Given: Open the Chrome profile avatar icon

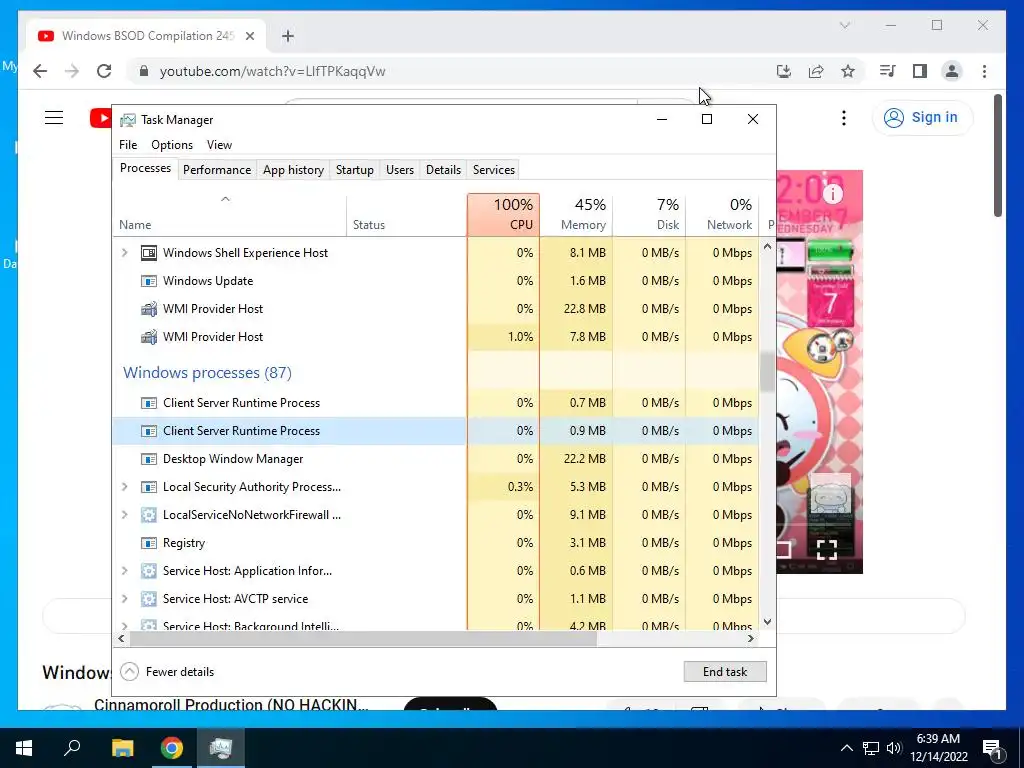Looking at the screenshot, I should 952,71.
